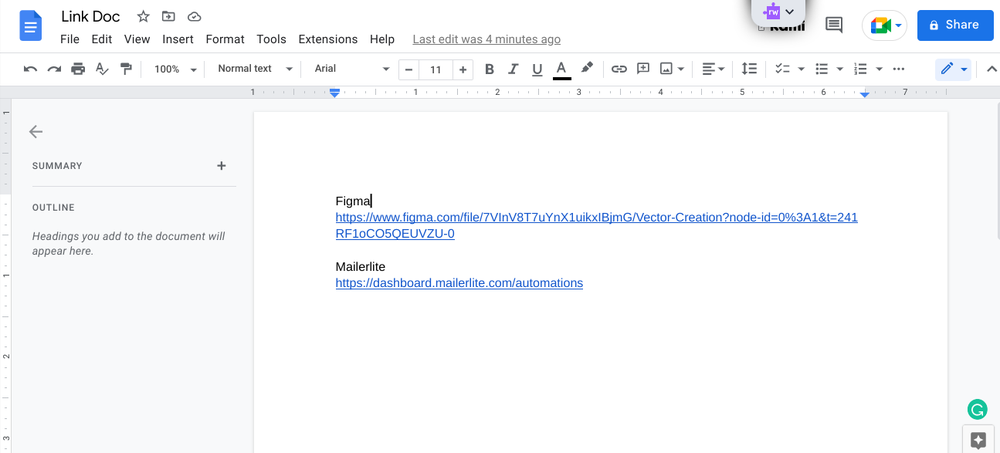
Task: Open the comment history icon
Action: (833, 25)
